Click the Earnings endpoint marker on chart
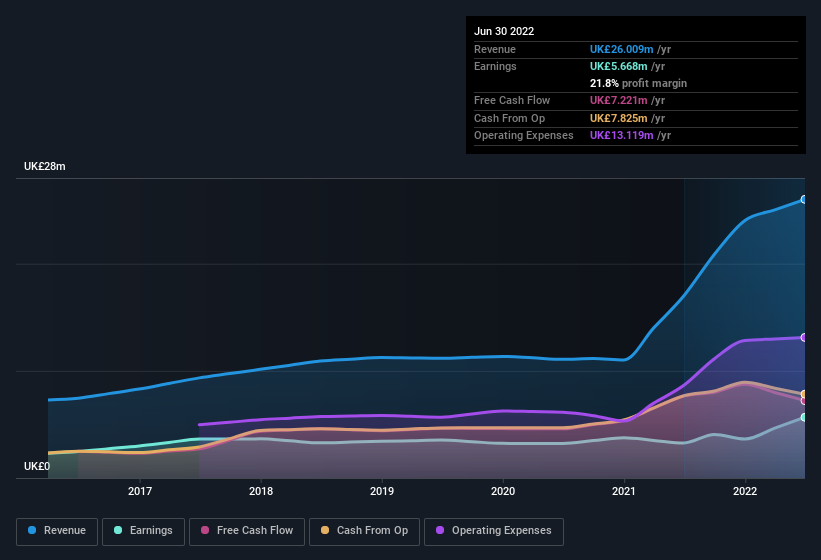Screen dimensions: 821x560 [804, 417]
